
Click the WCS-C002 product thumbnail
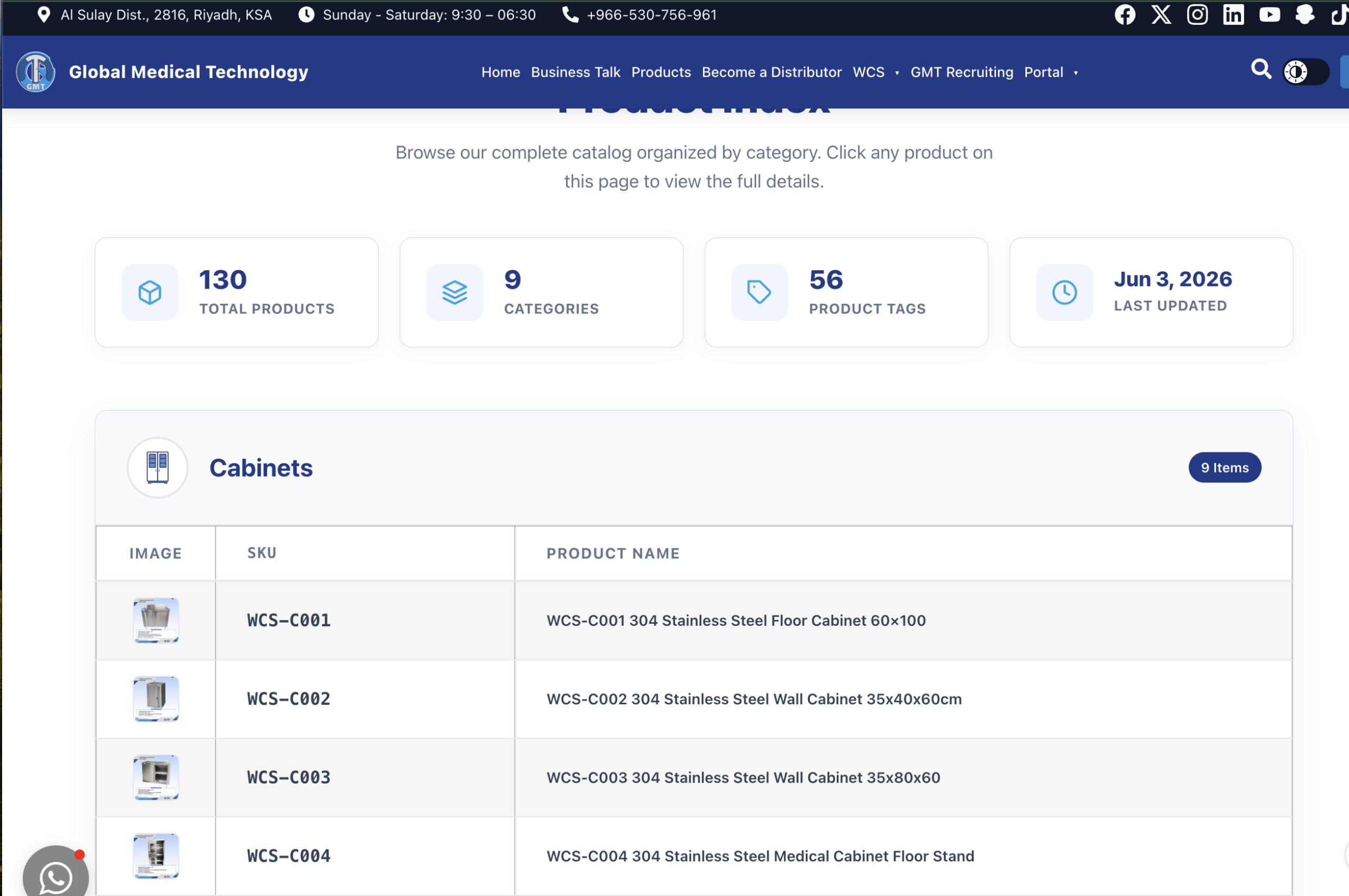point(155,699)
